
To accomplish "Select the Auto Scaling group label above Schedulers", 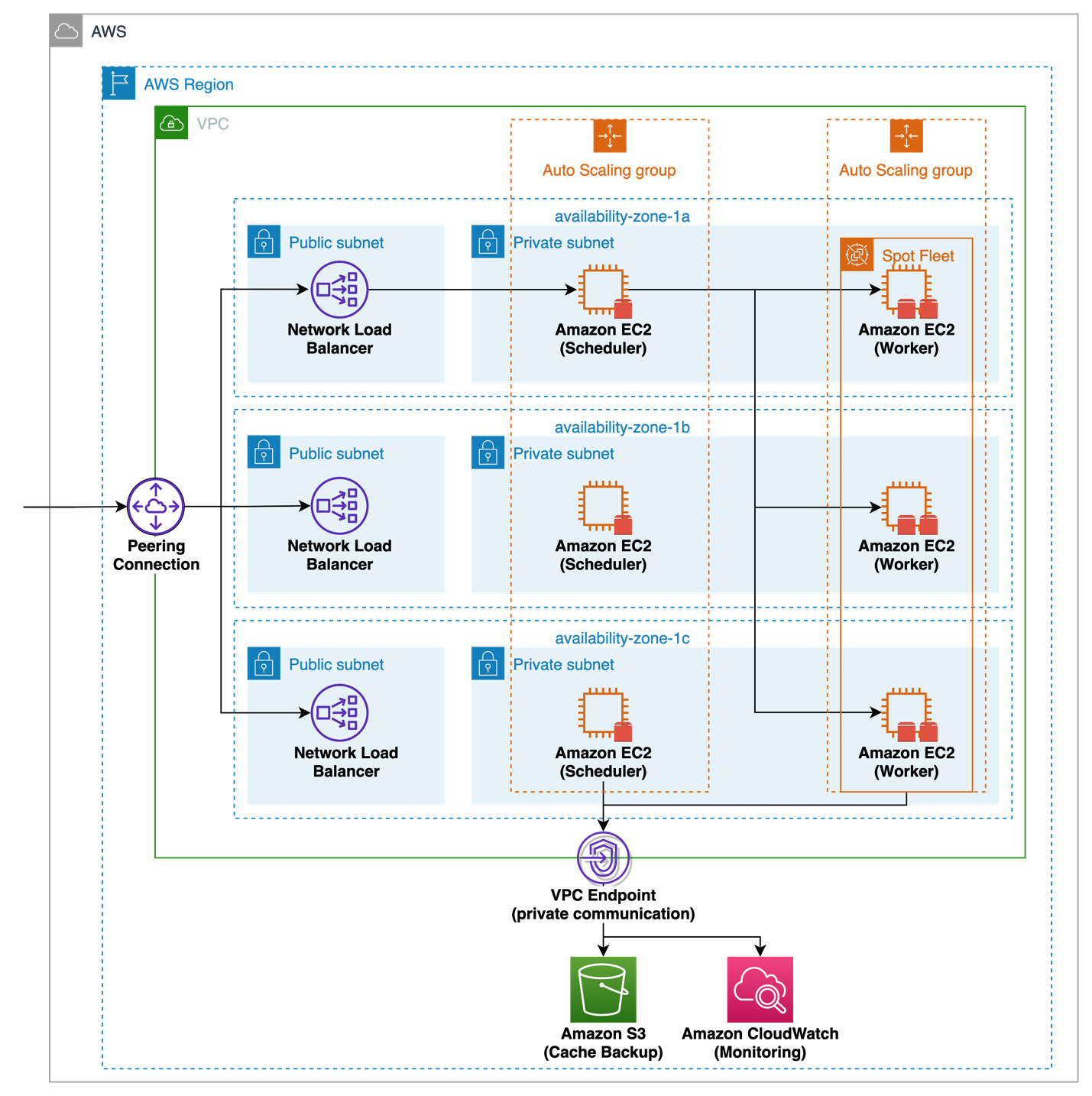I will click(609, 170).
